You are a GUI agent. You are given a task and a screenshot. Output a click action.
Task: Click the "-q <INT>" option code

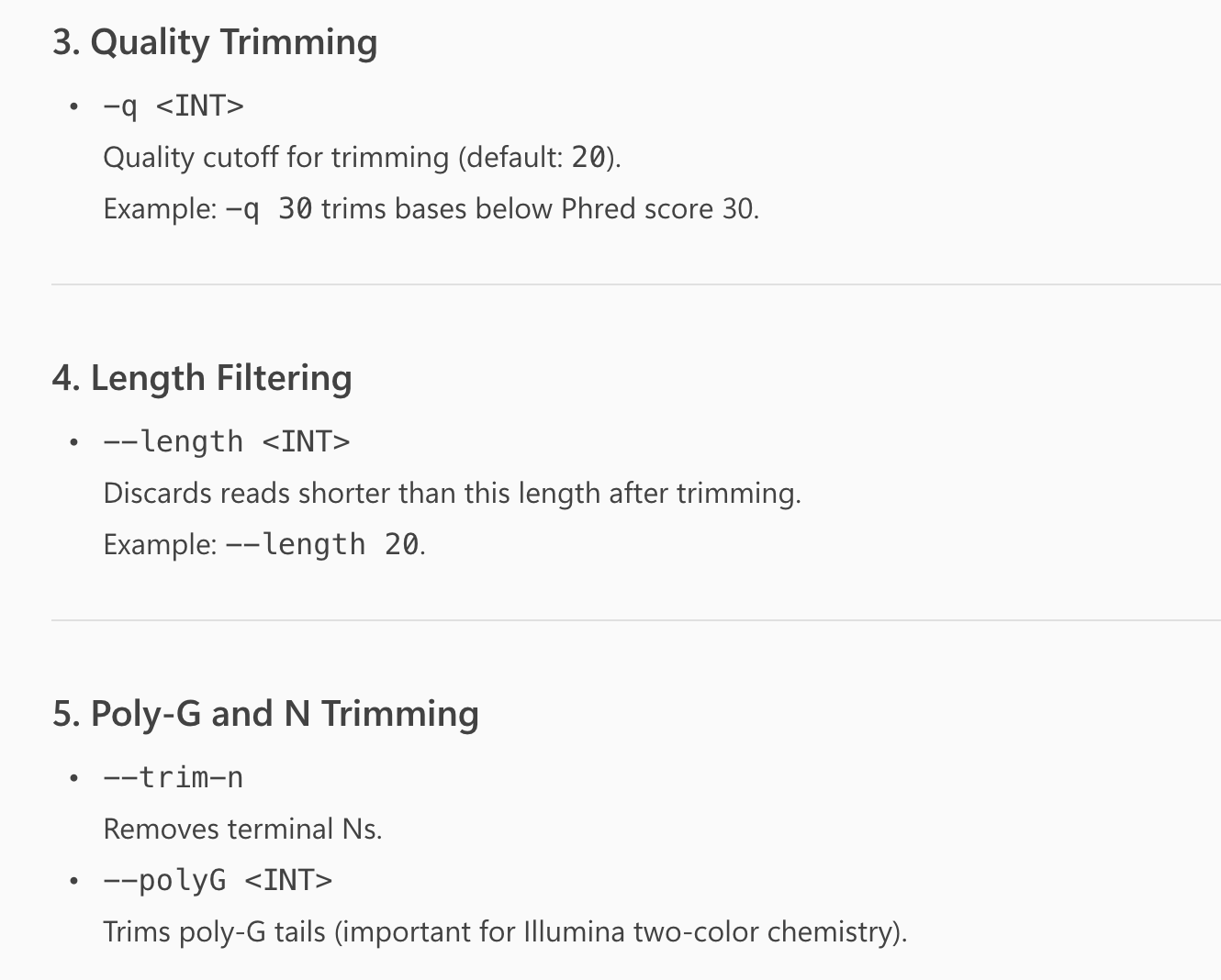tap(174, 106)
